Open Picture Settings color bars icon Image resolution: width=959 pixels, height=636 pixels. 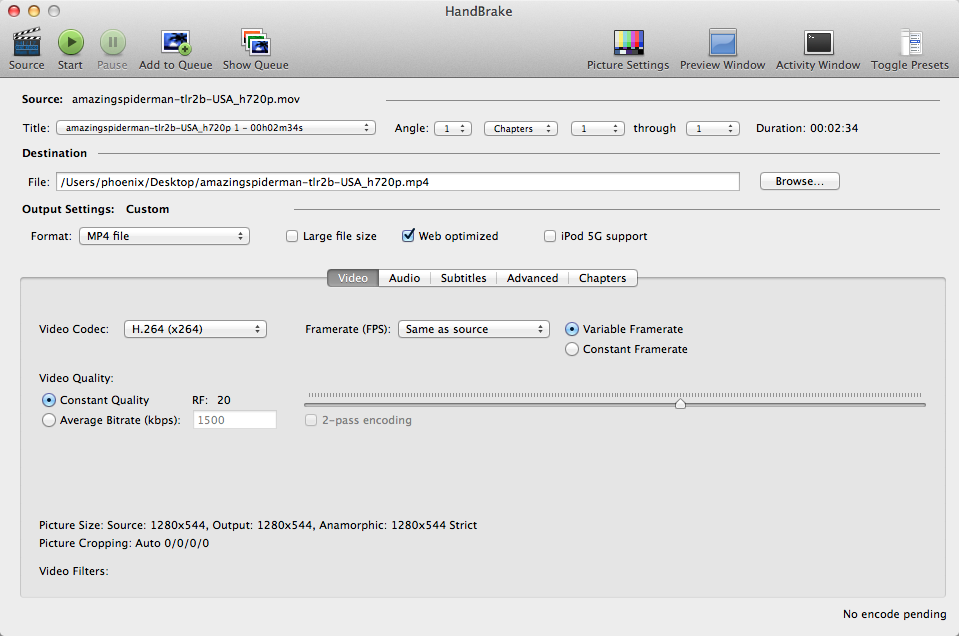pyautogui.click(x=629, y=43)
